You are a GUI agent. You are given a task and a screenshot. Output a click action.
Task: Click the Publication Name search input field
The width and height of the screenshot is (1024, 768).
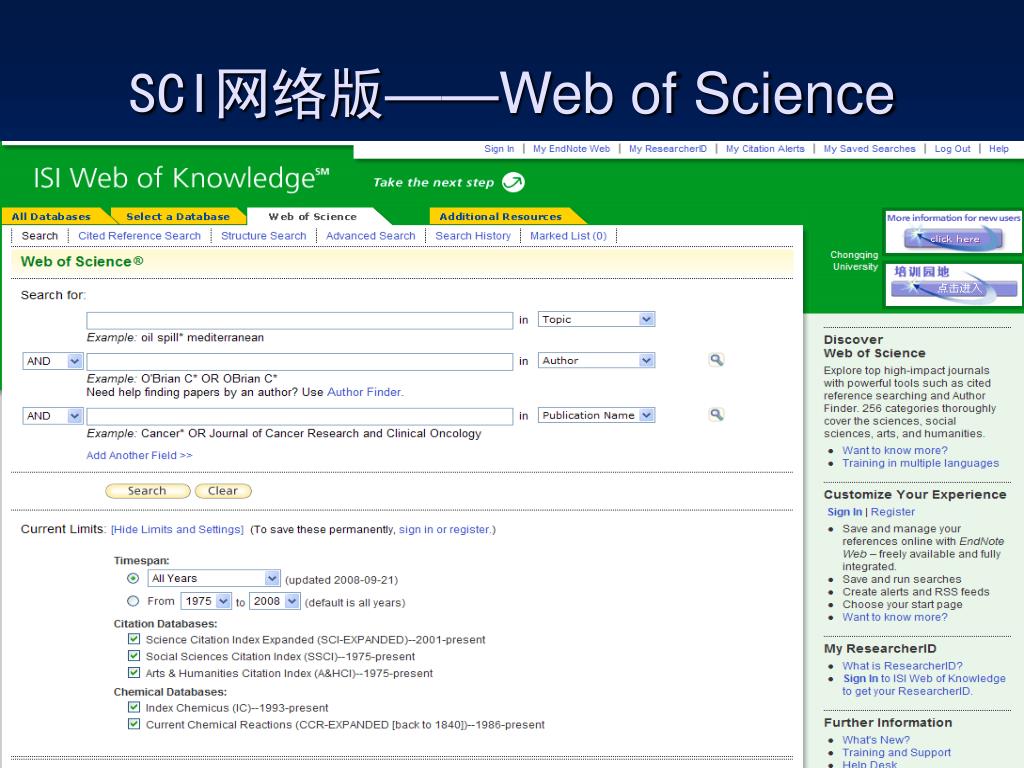(300, 417)
